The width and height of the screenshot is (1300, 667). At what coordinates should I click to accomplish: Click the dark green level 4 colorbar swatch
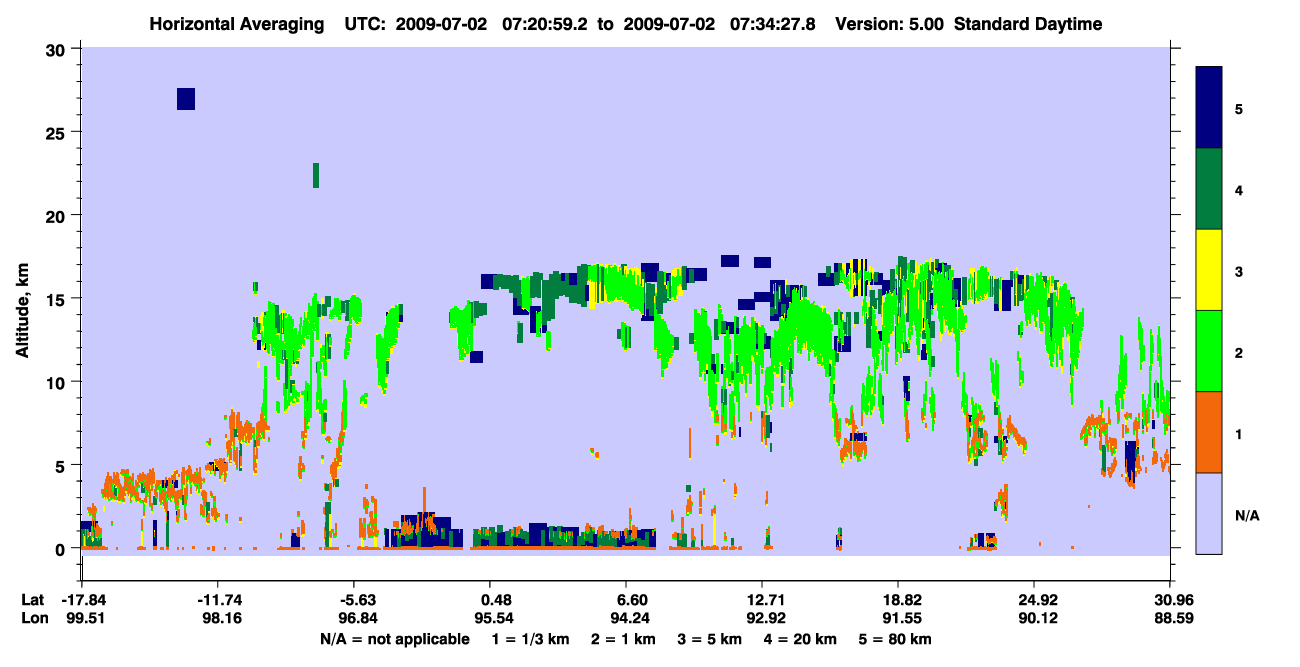pos(1209,189)
